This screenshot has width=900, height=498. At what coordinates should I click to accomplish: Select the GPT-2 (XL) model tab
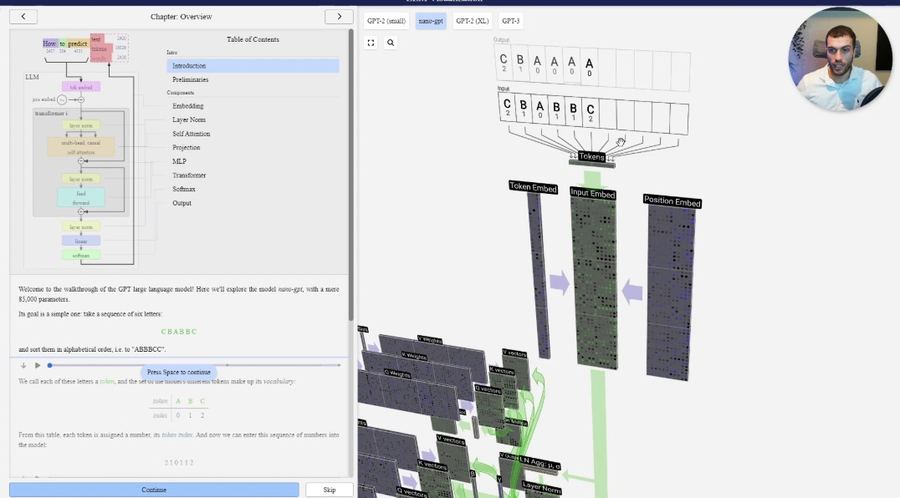pyautogui.click(x=472, y=21)
